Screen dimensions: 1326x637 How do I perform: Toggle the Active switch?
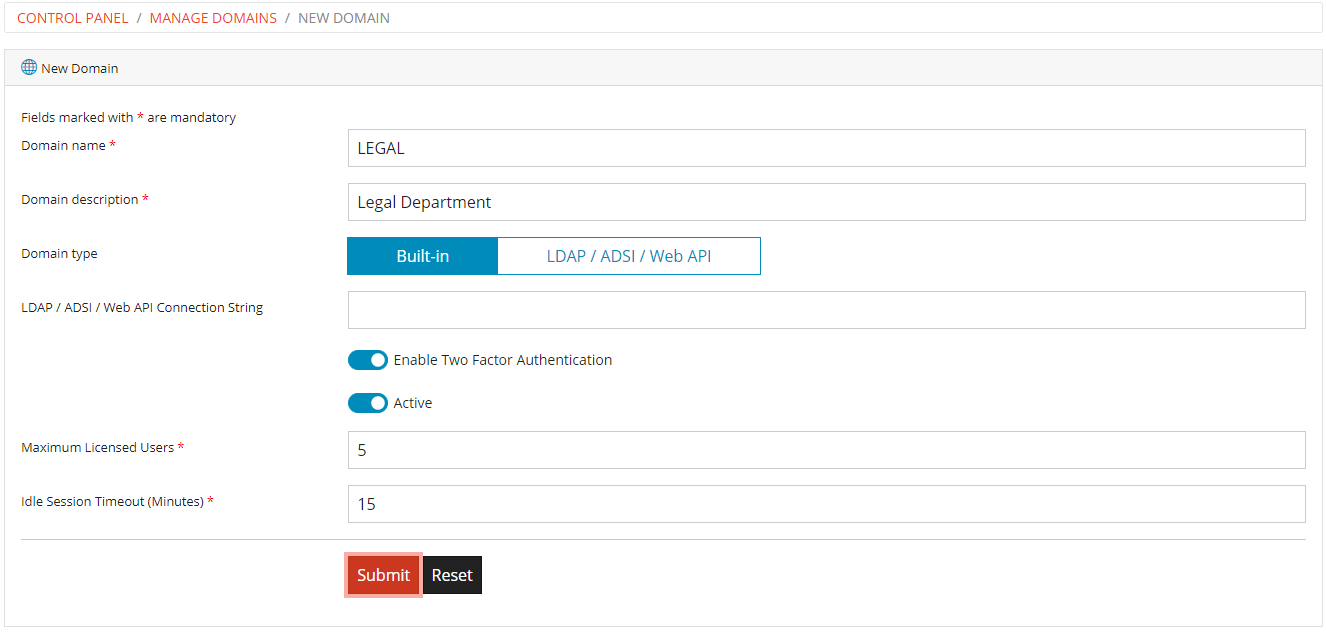pyautogui.click(x=368, y=403)
